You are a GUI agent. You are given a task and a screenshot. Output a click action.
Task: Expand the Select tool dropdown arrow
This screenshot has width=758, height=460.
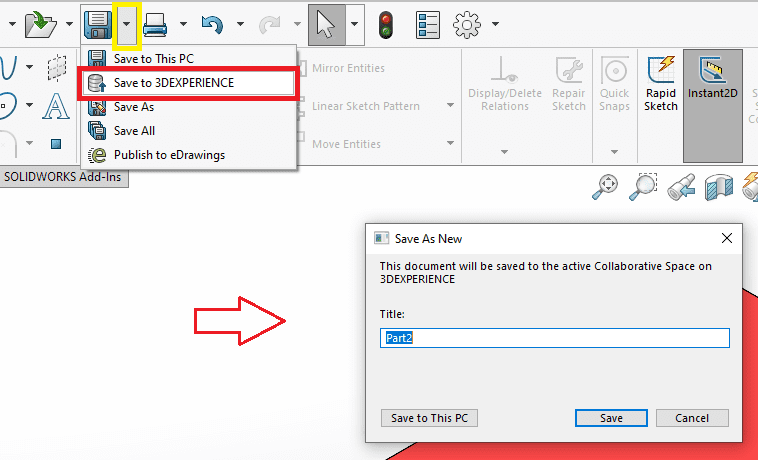(x=355, y=24)
